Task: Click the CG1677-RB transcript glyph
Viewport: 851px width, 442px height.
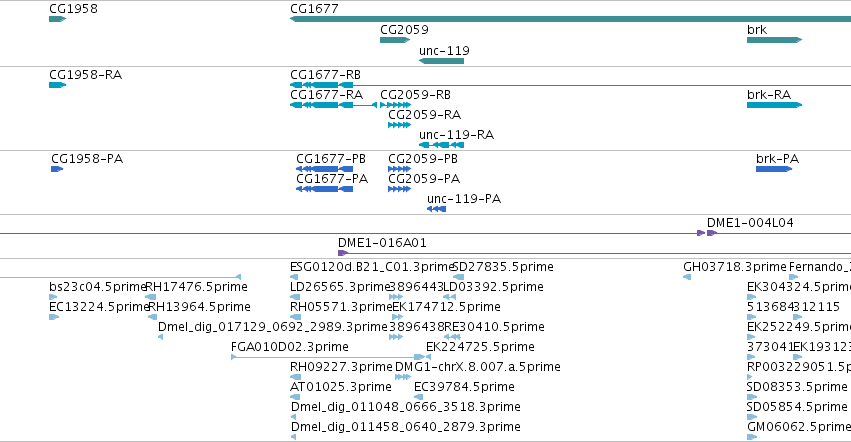Action: click(570, 85)
